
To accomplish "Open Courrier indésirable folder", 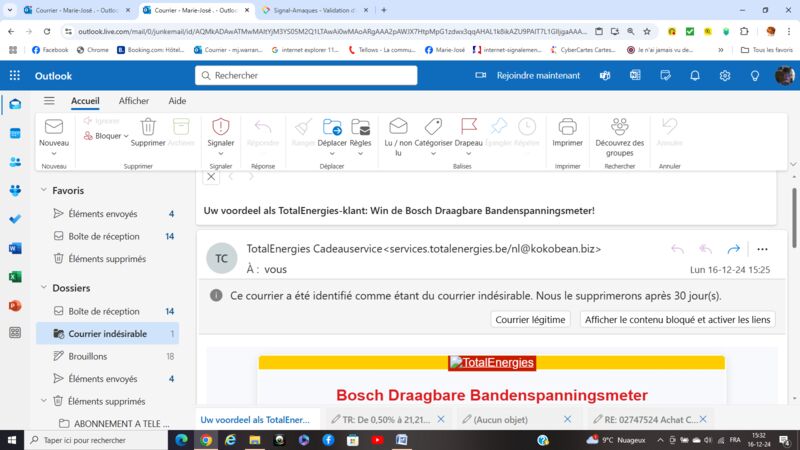I will click(x=108, y=334).
